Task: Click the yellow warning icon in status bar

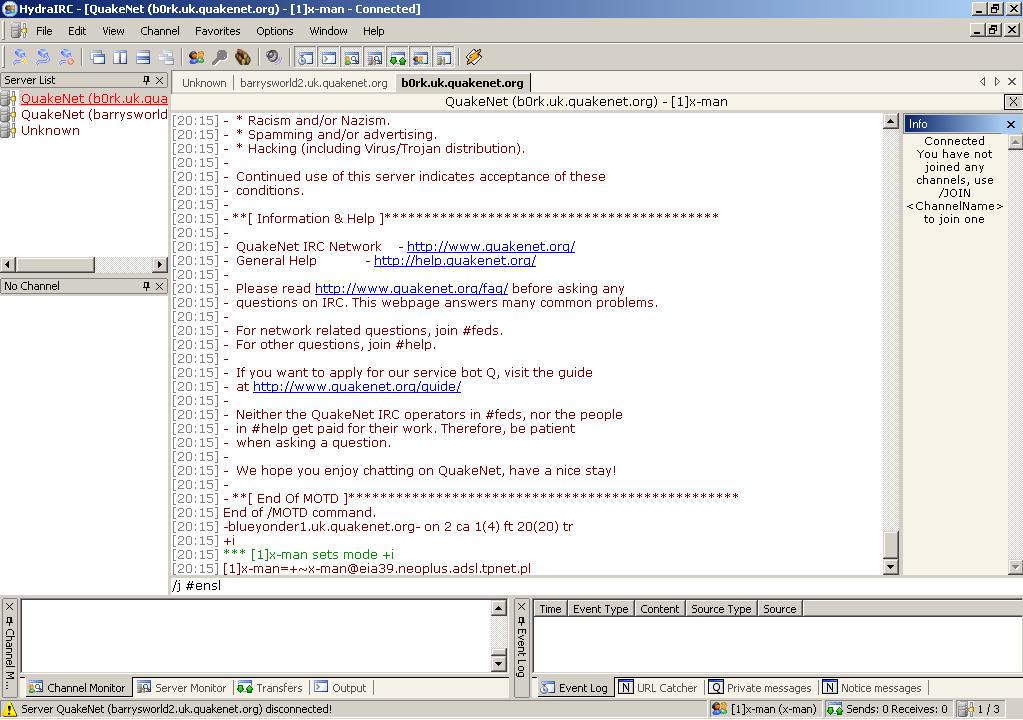Action: pyautogui.click(x=10, y=709)
